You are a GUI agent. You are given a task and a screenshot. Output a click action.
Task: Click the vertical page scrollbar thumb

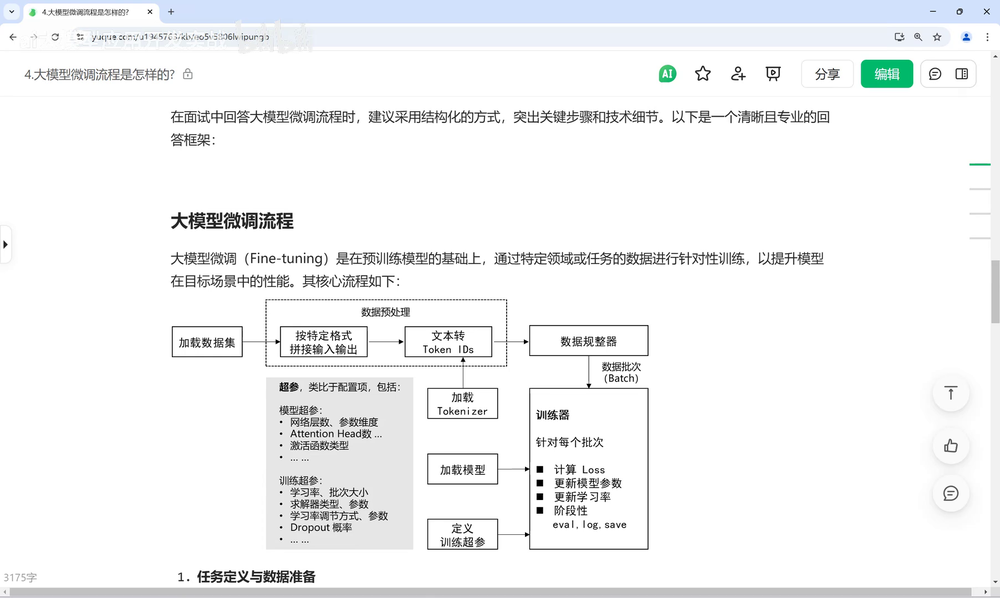(995, 292)
